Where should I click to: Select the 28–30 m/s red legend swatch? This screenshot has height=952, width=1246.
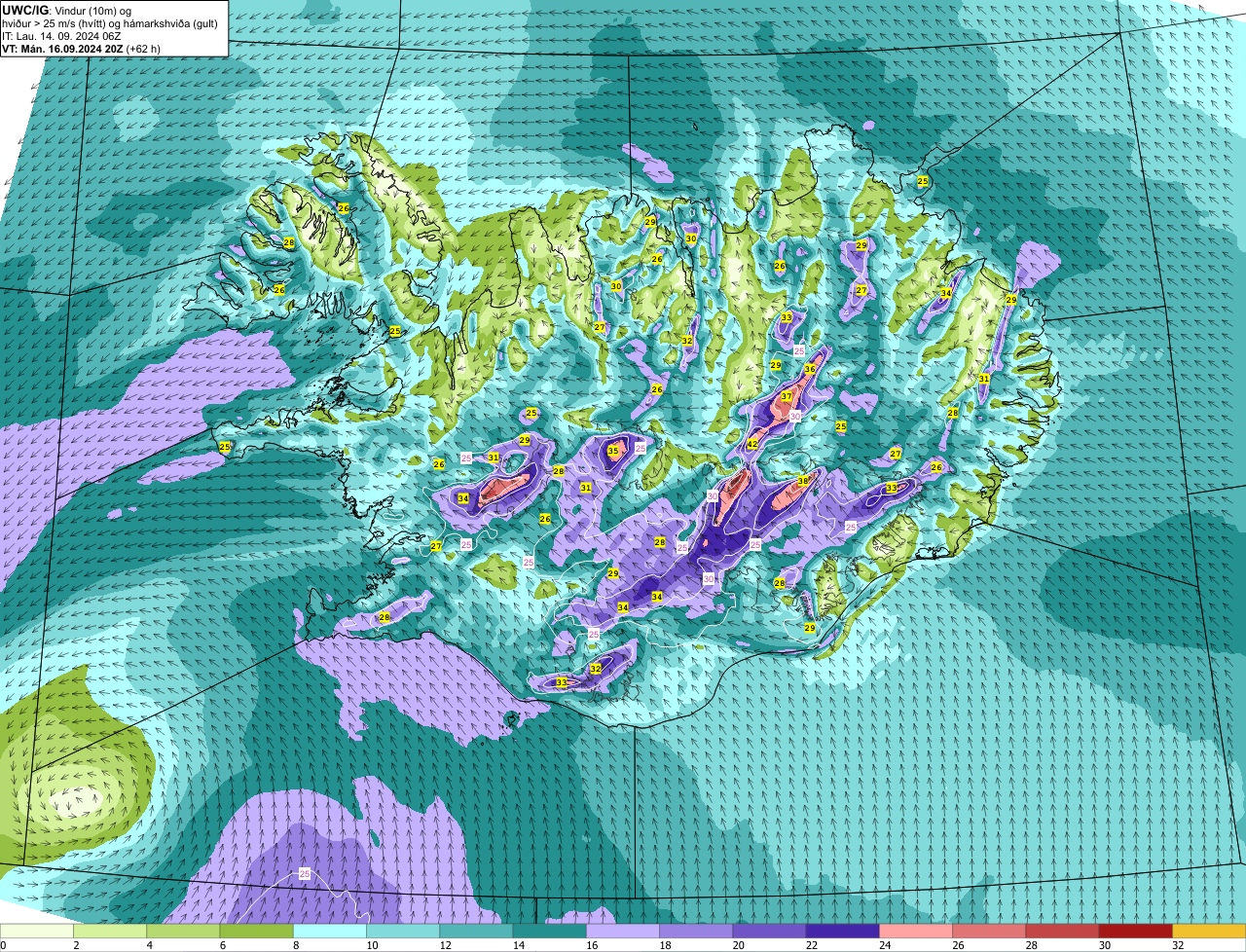[1062, 932]
